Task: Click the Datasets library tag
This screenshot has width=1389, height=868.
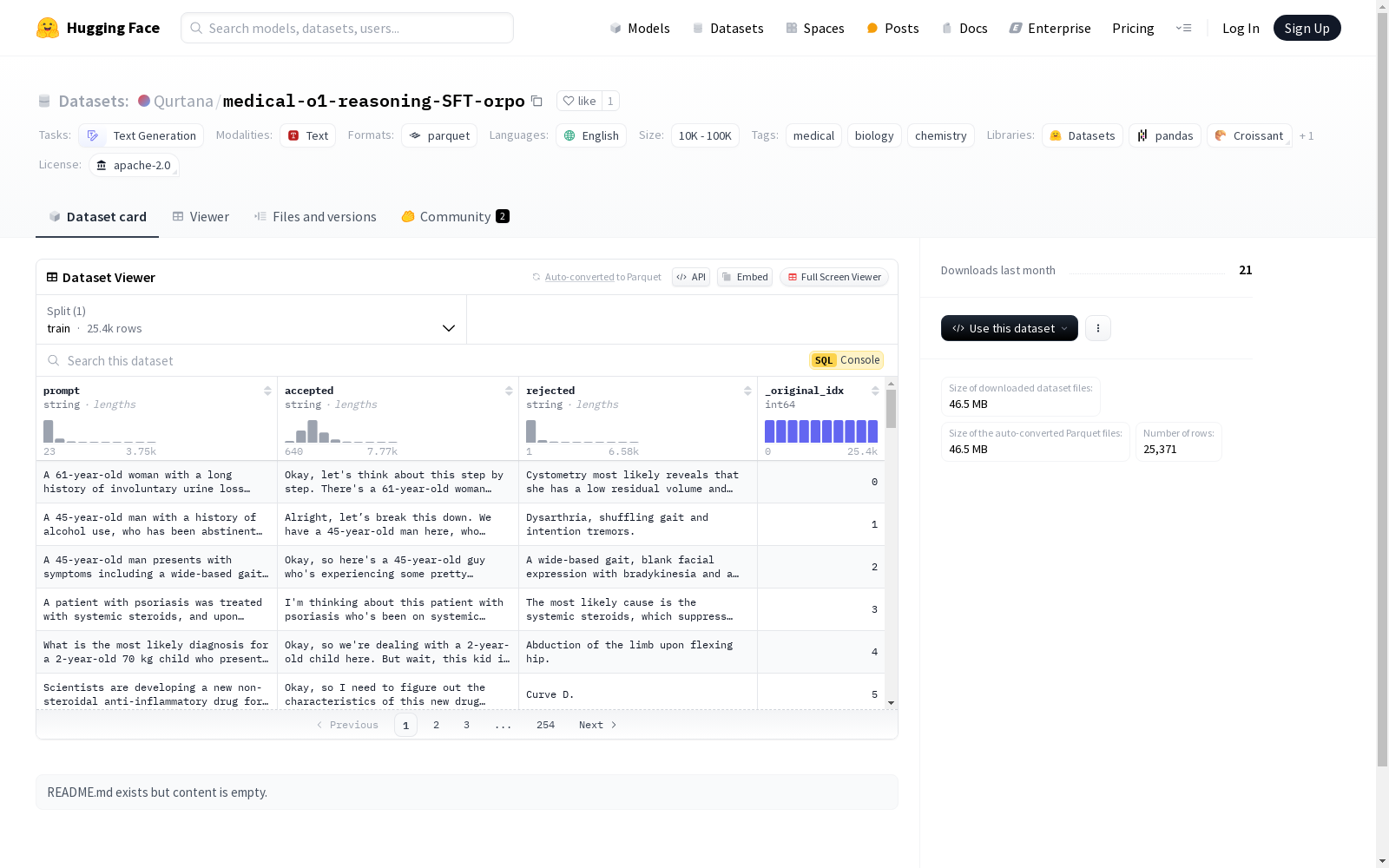Action: point(1083,135)
